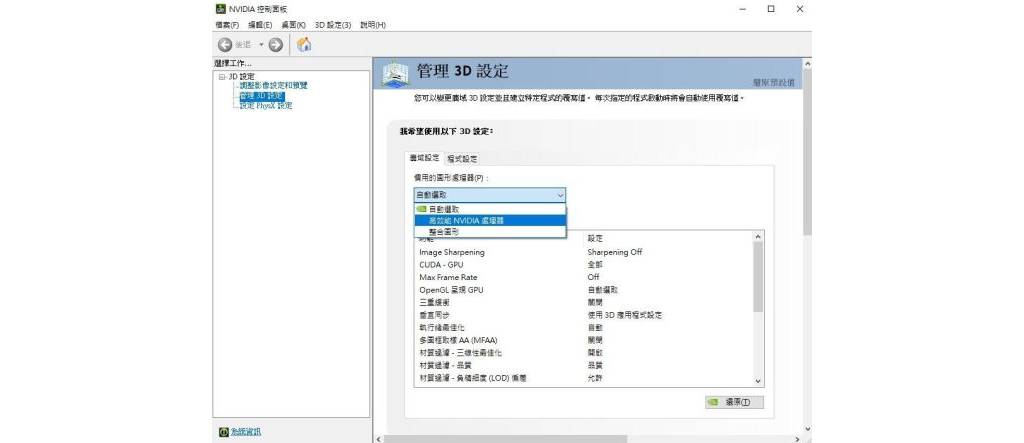Switch to the 程式設定 tab
This screenshot has width=1024, height=443.
click(x=462, y=159)
